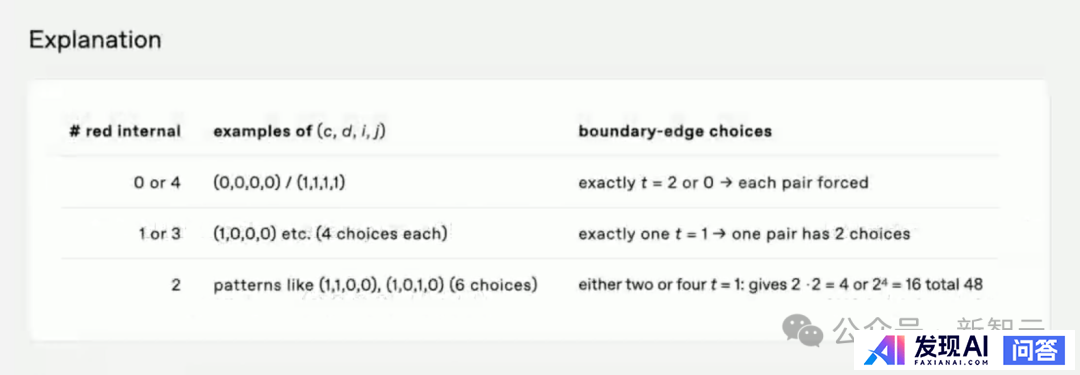This screenshot has width=1080, height=375.
Task: Click the white explanation table card
Action: pos(538,210)
